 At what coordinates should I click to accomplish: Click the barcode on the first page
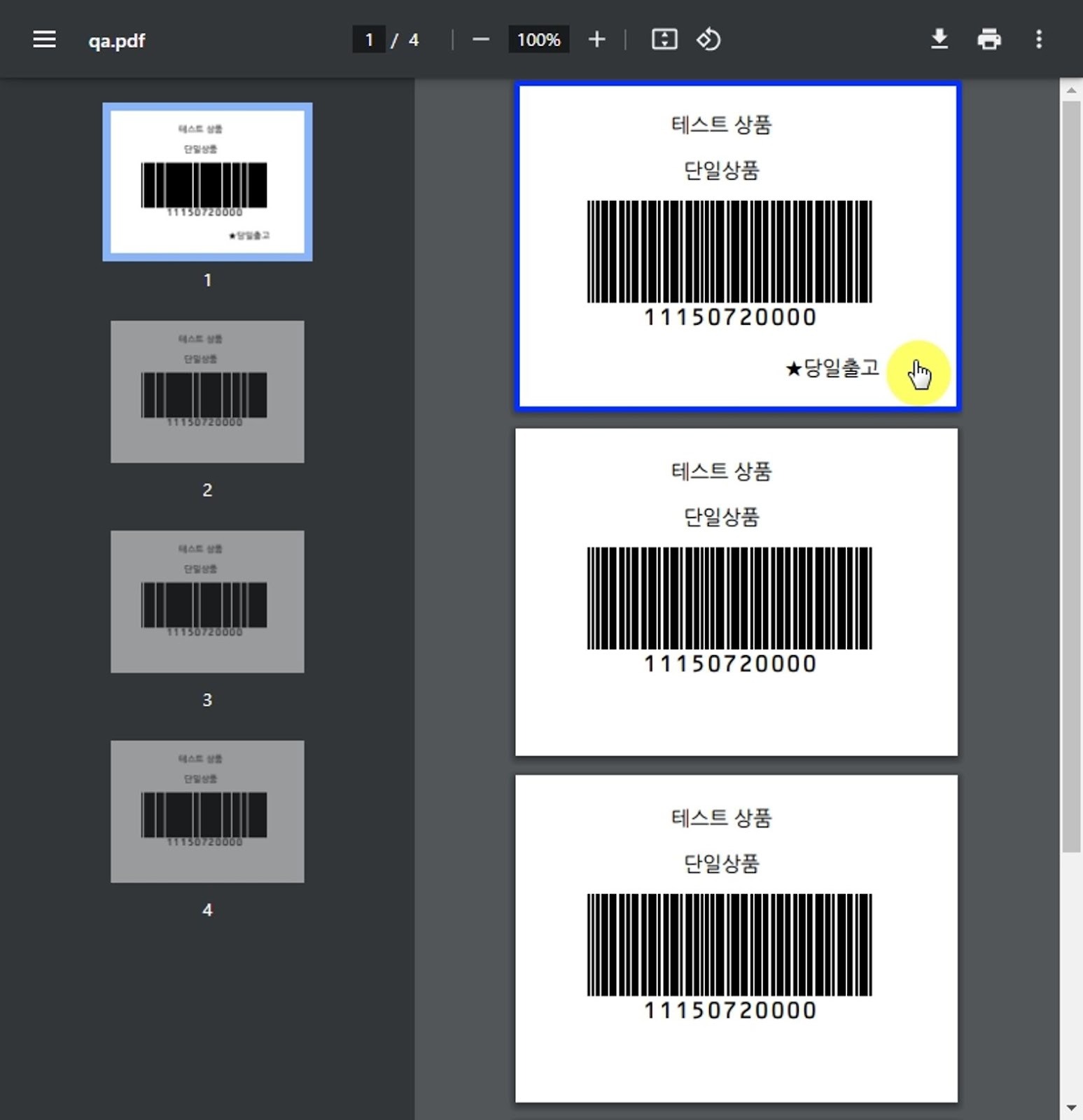(729, 251)
